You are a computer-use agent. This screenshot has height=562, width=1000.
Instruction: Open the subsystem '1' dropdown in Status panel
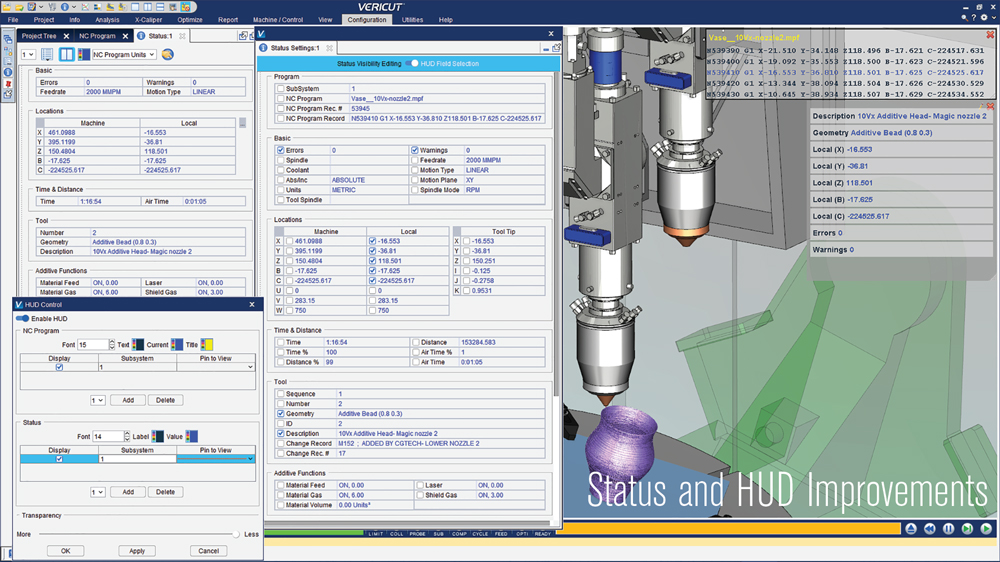point(28,54)
